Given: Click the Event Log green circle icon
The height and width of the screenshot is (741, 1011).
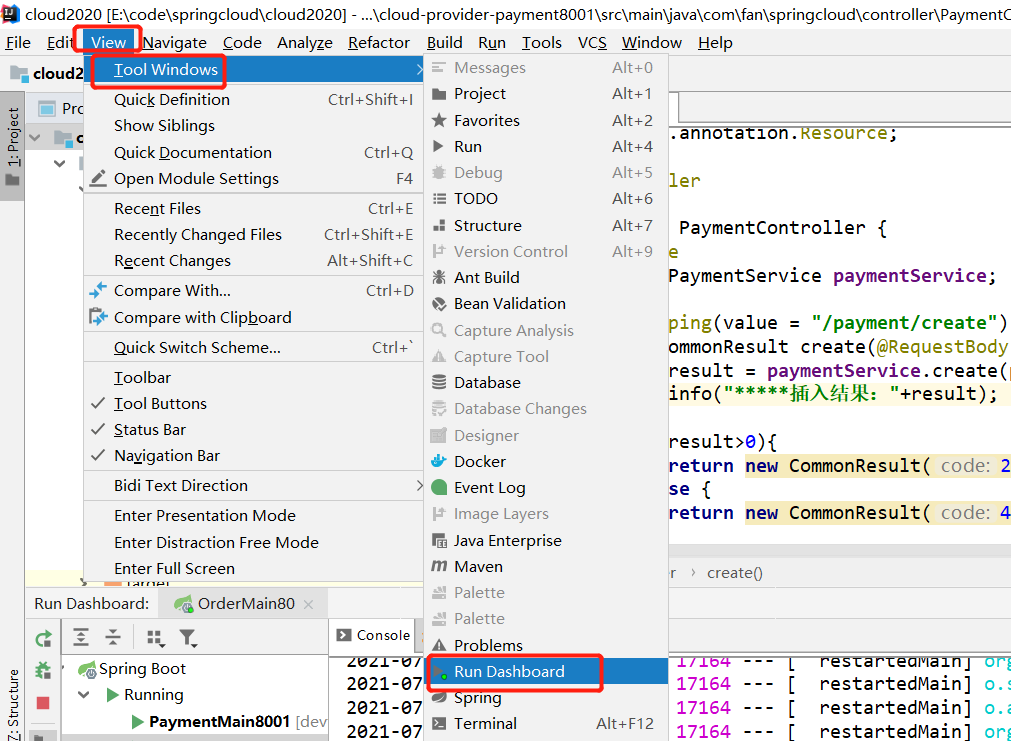Looking at the screenshot, I should [x=438, y=488].
